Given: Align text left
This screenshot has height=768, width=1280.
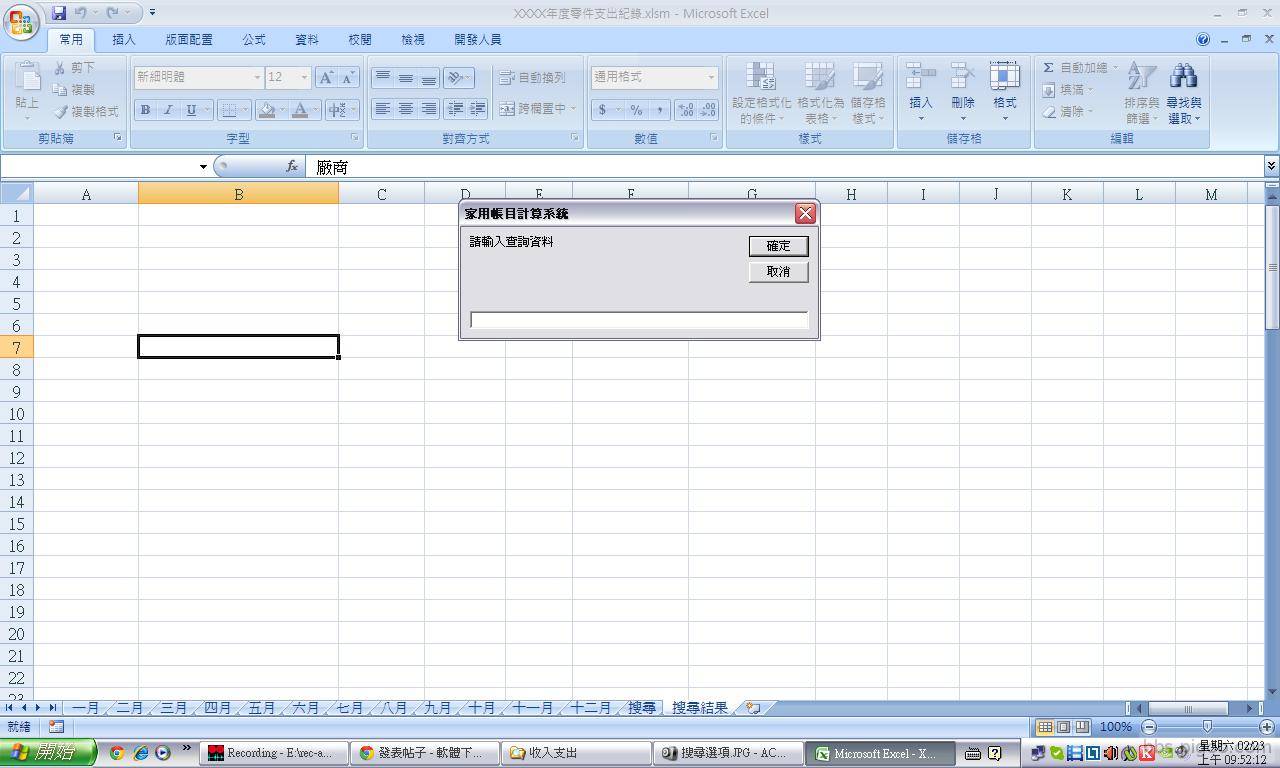Looking at the screenshot, I should 382,108.
